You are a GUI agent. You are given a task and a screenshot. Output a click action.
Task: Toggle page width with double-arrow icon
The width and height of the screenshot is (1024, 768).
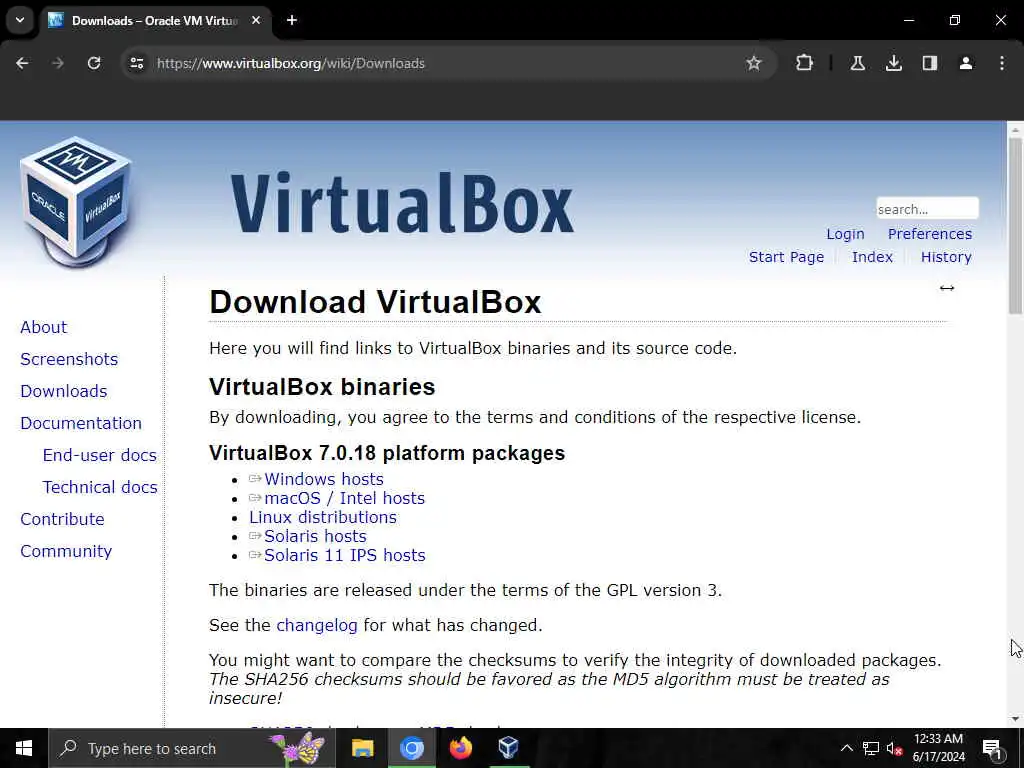(x=946, y=288)
